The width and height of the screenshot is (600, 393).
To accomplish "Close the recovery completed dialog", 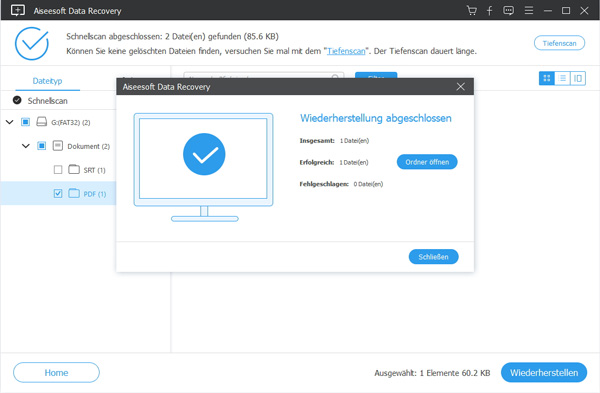I will coord(460,87).
